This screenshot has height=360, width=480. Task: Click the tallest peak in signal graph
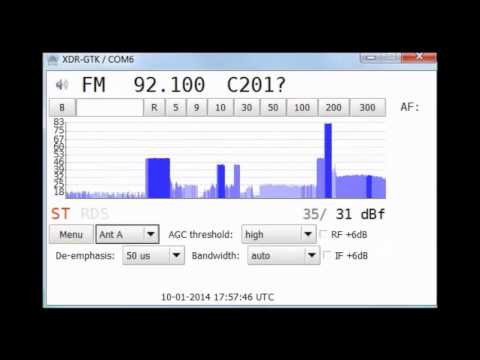pos(328,161)
